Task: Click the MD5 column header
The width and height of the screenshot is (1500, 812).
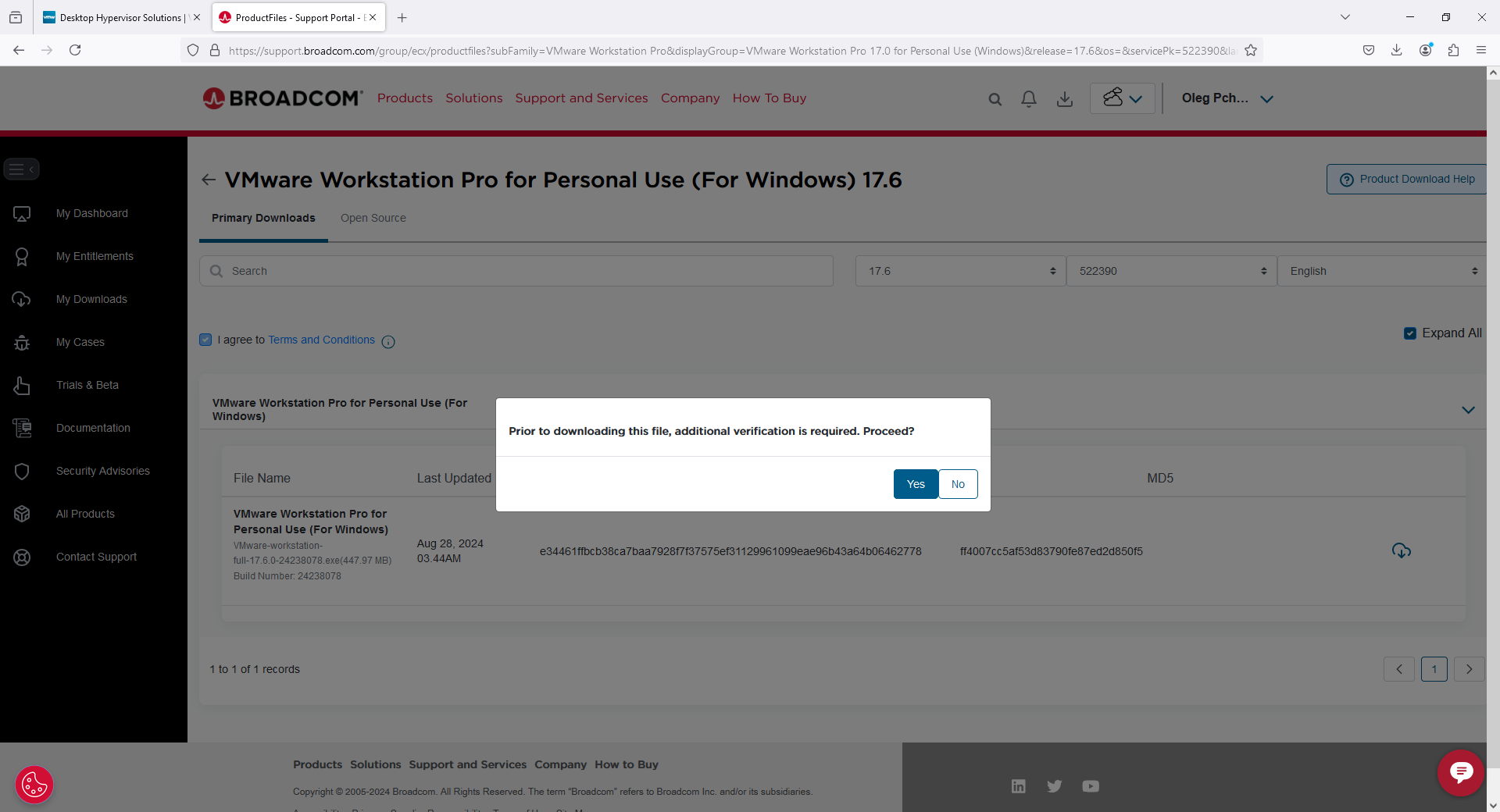Action: [1160, 479]
